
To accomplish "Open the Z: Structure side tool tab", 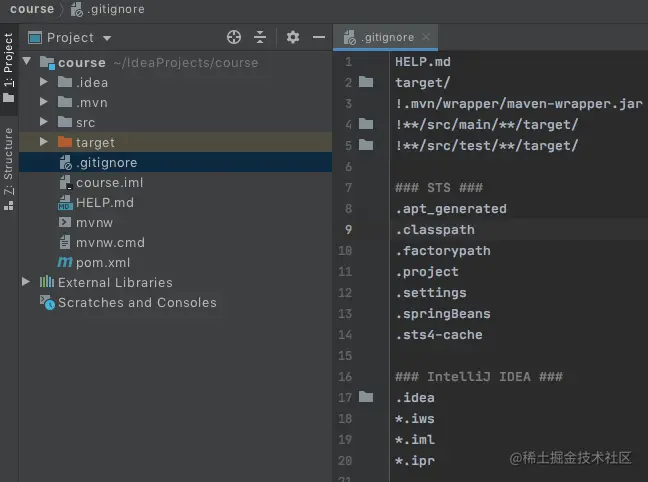I will pyautogui.click(x=9, y=170).
